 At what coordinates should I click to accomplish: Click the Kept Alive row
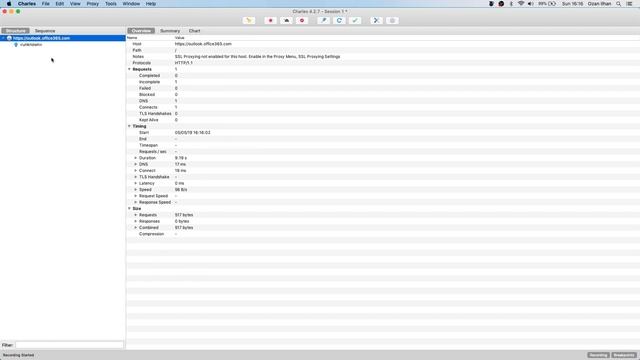click(383, 120)
